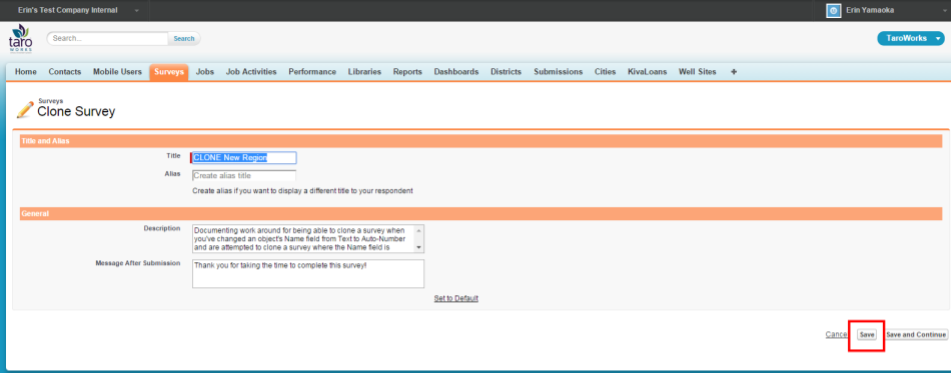The height and width of the screenshot is (373, 951).
Task: Switch to the Cities tab
Action: click(x=605, y=72)
